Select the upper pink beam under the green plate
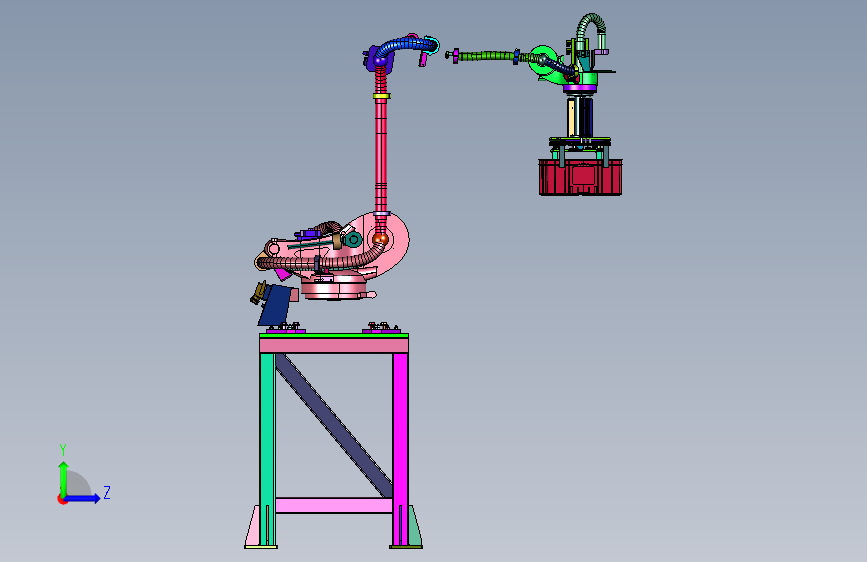Screen dimensions: 867x562 [334, 346]
